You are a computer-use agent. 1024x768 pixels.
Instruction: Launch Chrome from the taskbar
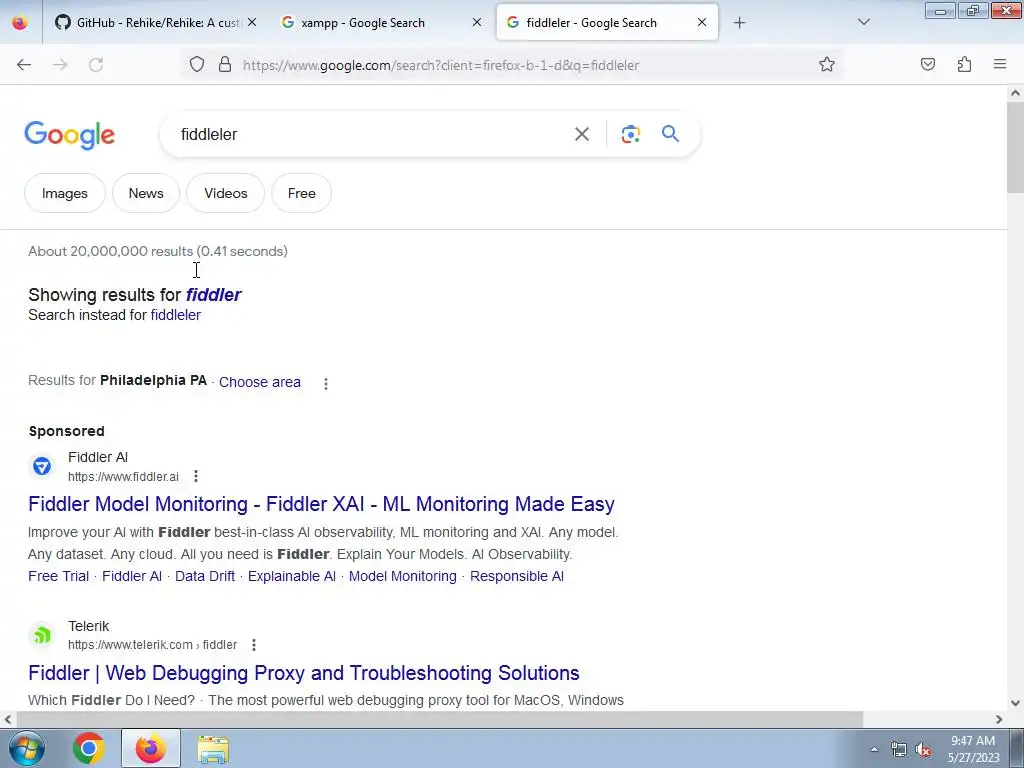(89, 748)
